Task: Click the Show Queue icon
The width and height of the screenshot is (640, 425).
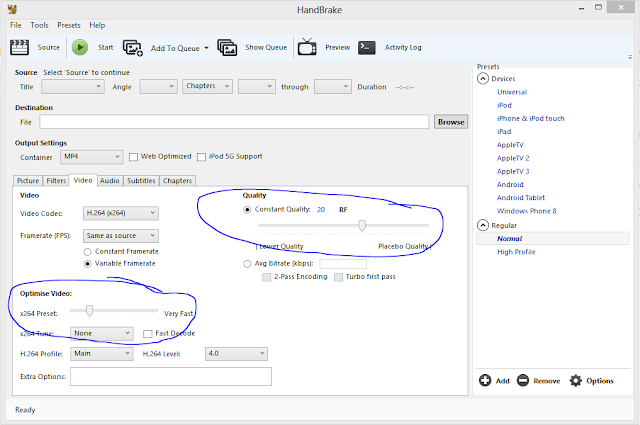Action: (x=227, y=48)
